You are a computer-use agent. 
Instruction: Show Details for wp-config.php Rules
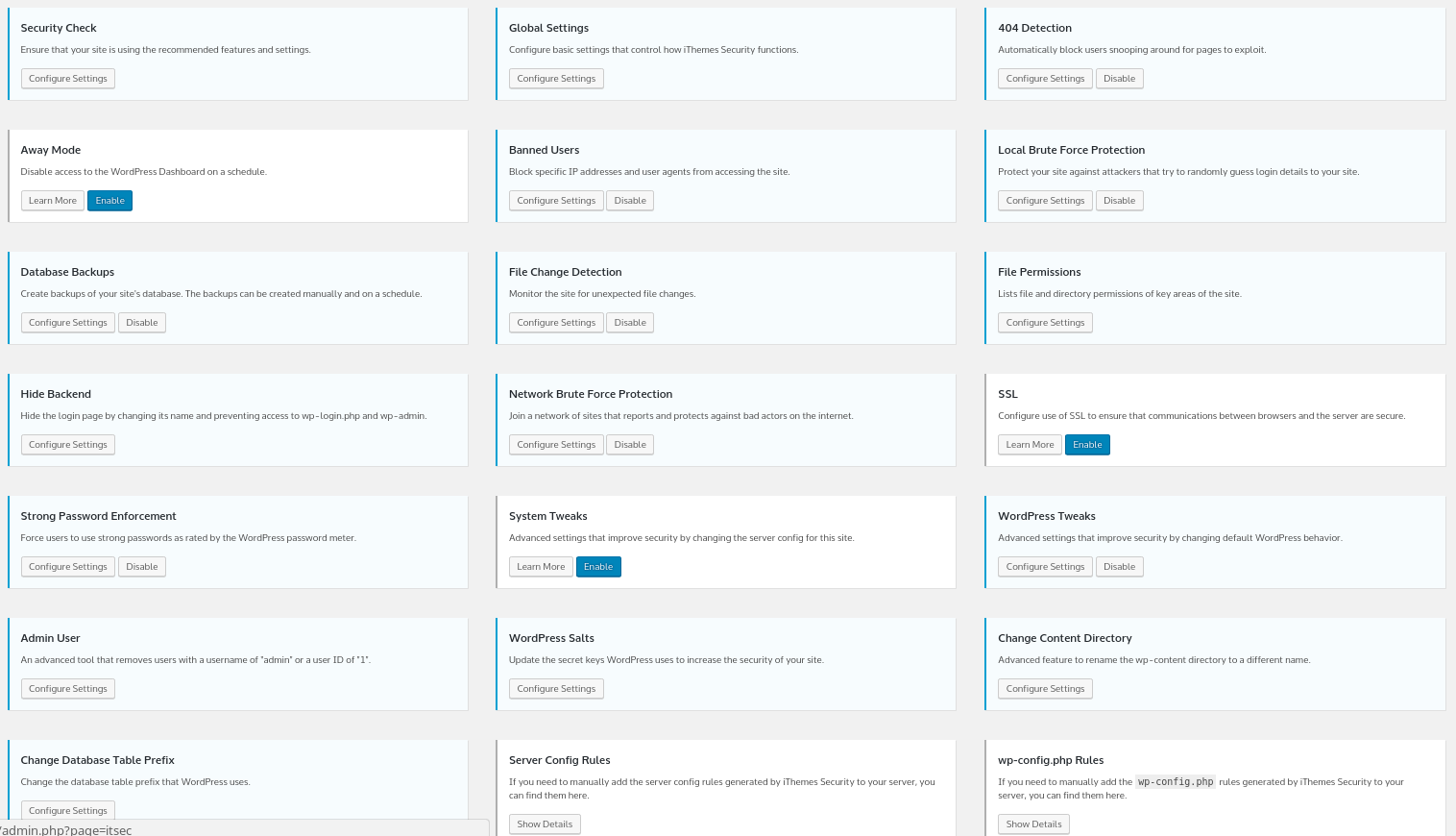click(x=1033, y=824)
